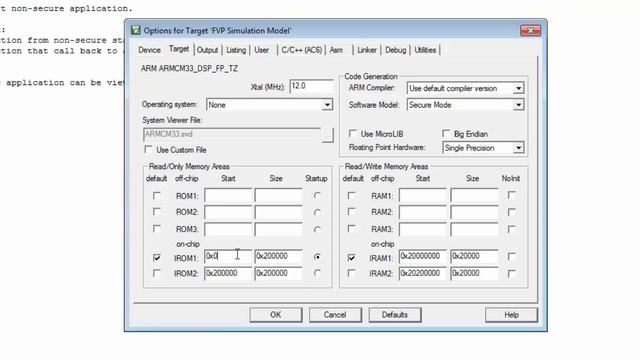
Task: Confirm settings with the OK button
Action: [x=276, y=315]
